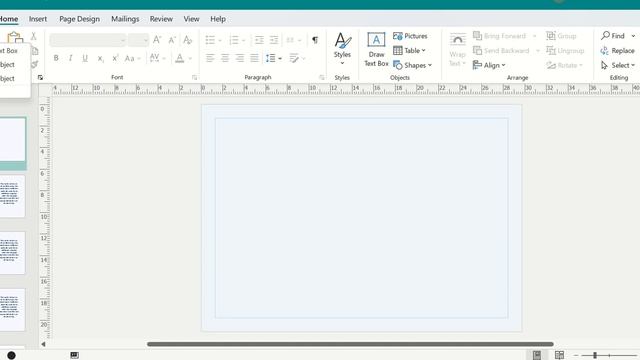Open the Home tab
Image resolution: width=640 pixels, height=360 pixels.
(x=9, y=19)
